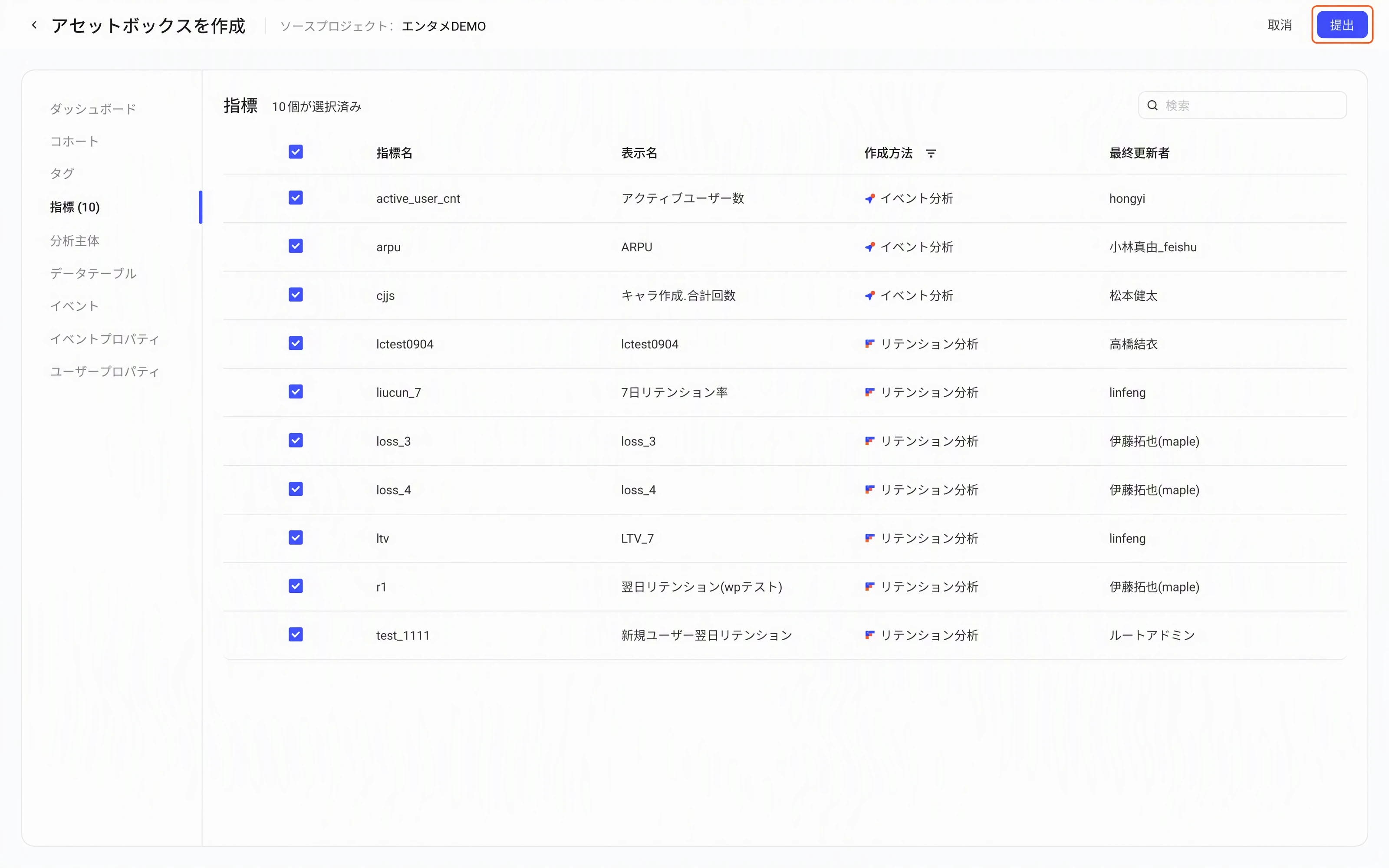Go to the タグ sidebar section
The image size is (1389, 868).
click(x=62, y=173)
